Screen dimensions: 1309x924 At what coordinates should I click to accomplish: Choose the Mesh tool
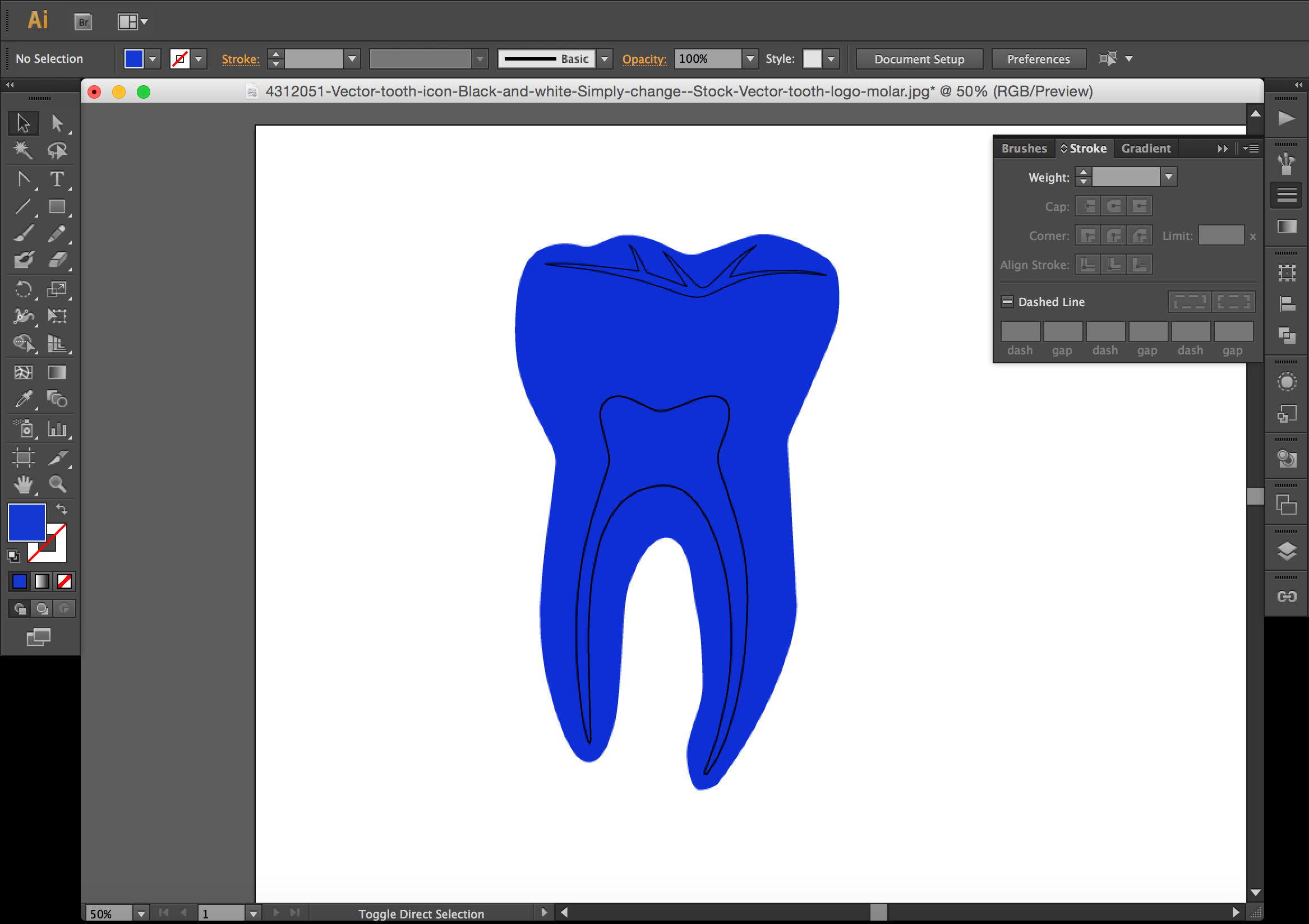24,372
